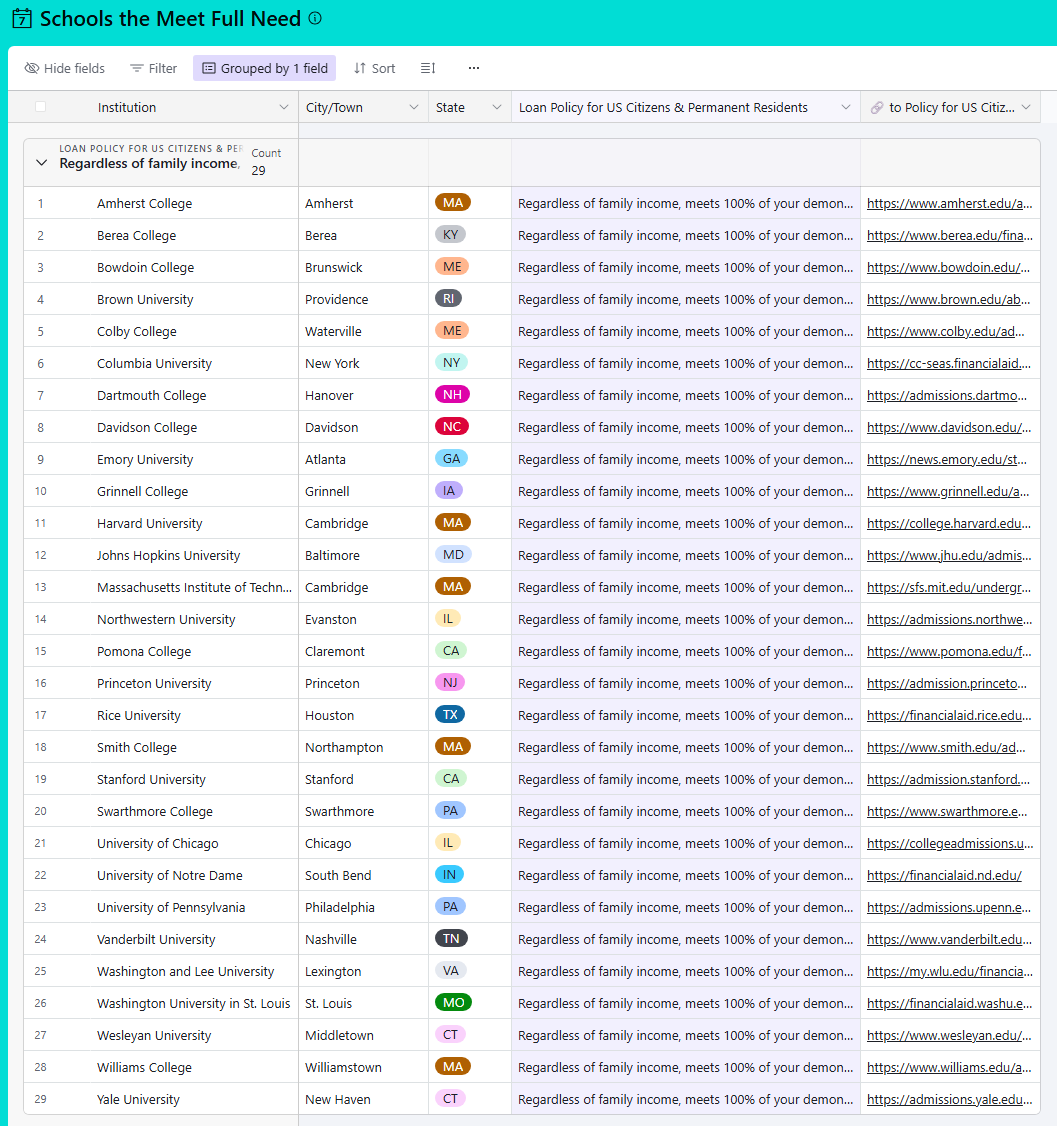Click the Hide fields button
Image resolution: width=1057 pixels, height=1126 pixels.
coord(65,68)
